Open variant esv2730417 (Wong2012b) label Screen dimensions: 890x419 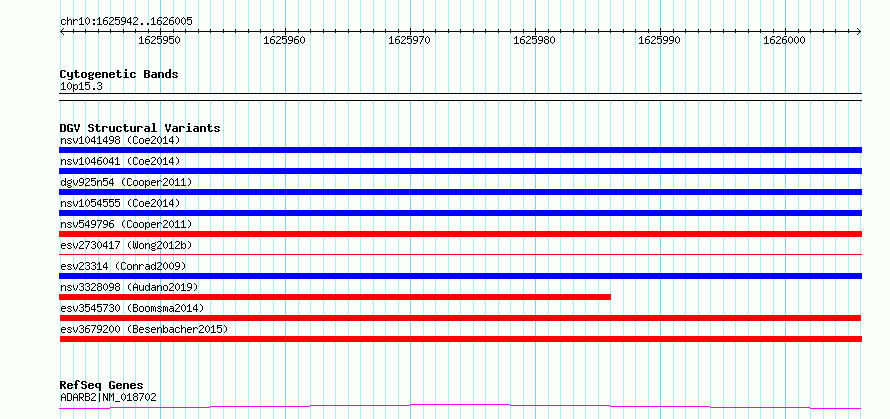pos(126,245)
